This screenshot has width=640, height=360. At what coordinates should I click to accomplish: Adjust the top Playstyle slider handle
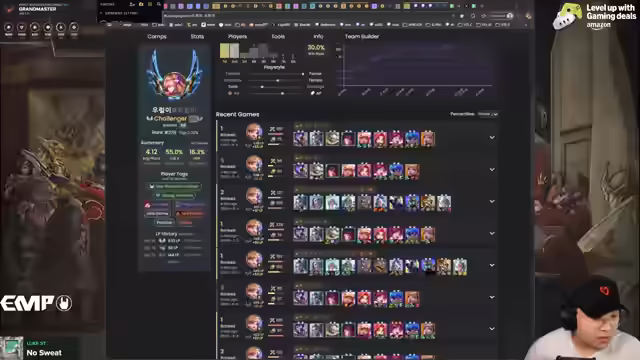point(302,74)
